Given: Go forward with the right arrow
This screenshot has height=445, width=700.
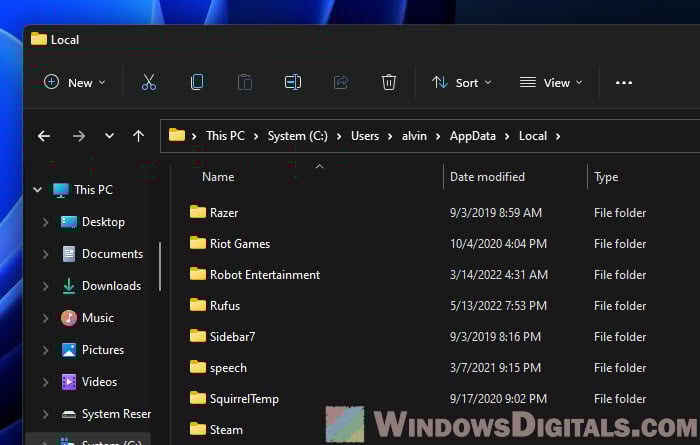Looking at the screenshot, I should click(79, 136).
